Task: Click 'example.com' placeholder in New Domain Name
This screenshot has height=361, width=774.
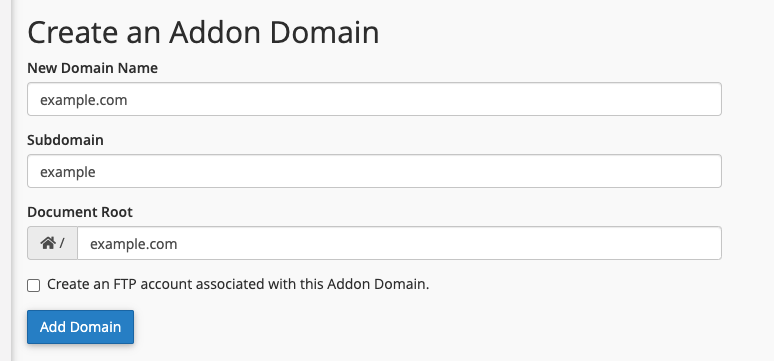Action: pyautogui.click(x=83, y=100)
